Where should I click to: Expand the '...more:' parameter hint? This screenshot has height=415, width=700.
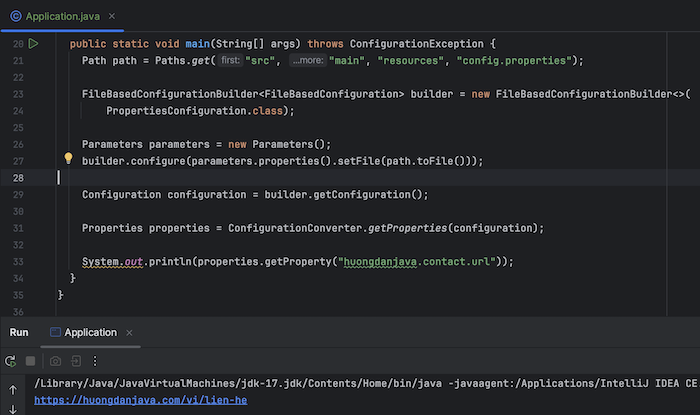point(308,60)
